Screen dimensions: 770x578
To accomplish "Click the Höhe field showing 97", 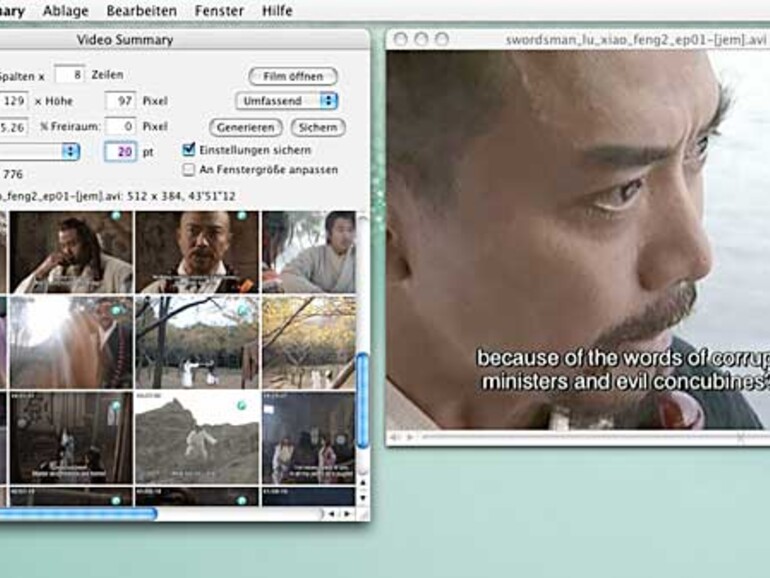I will click(120, 101).
